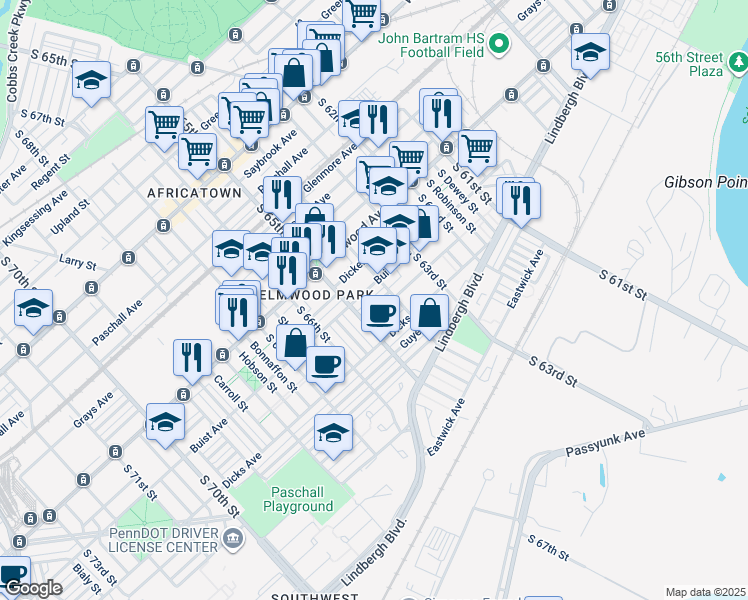This screenshot has width=748, height=600.
Task: Click school marker left of S Robinson St
Action: [389, 188]
